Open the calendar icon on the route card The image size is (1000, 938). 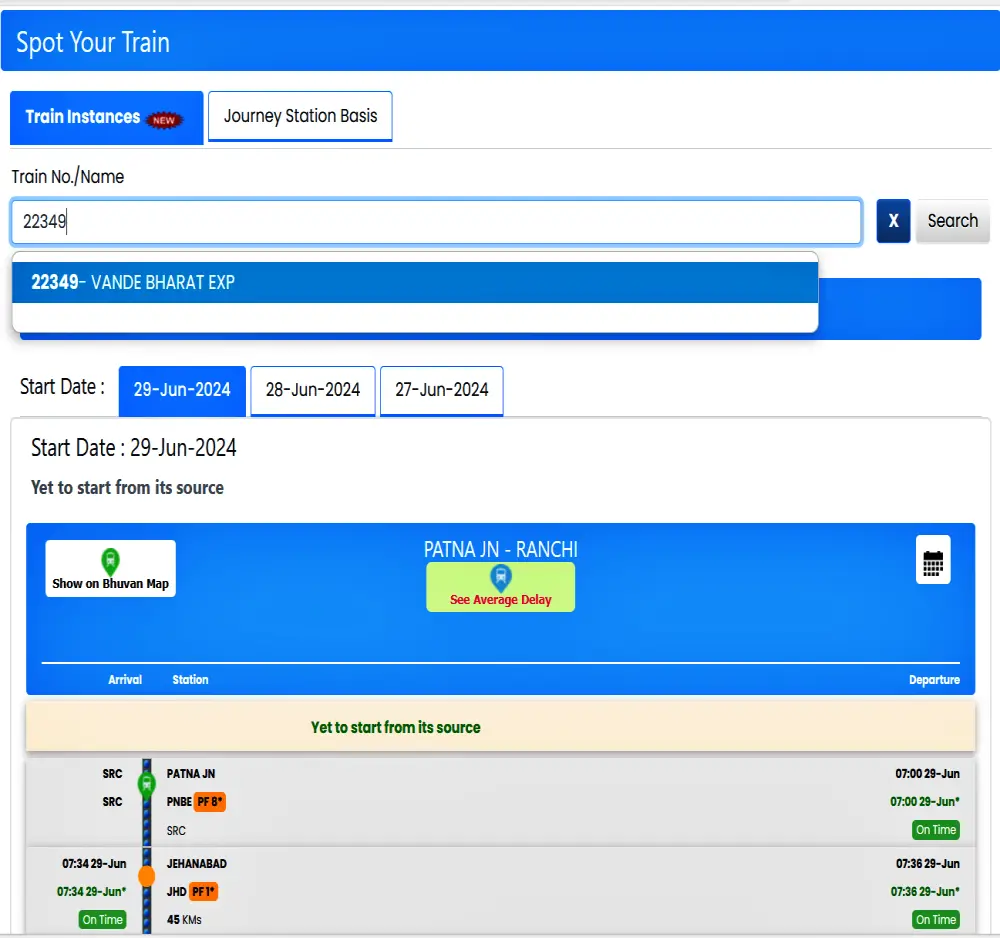click(932, 560)
